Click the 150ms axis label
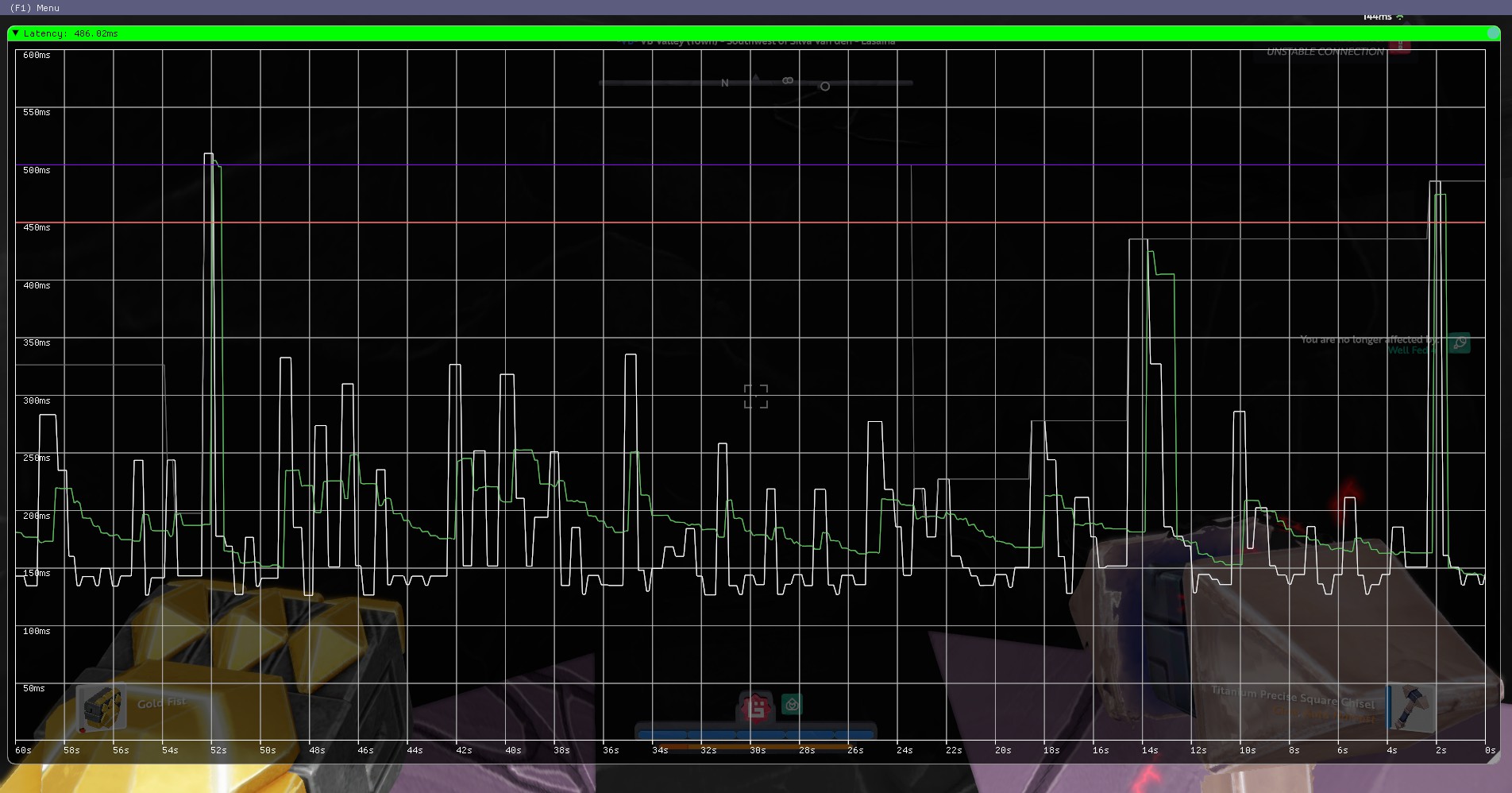1512x793 pixels. coord(37,573)
